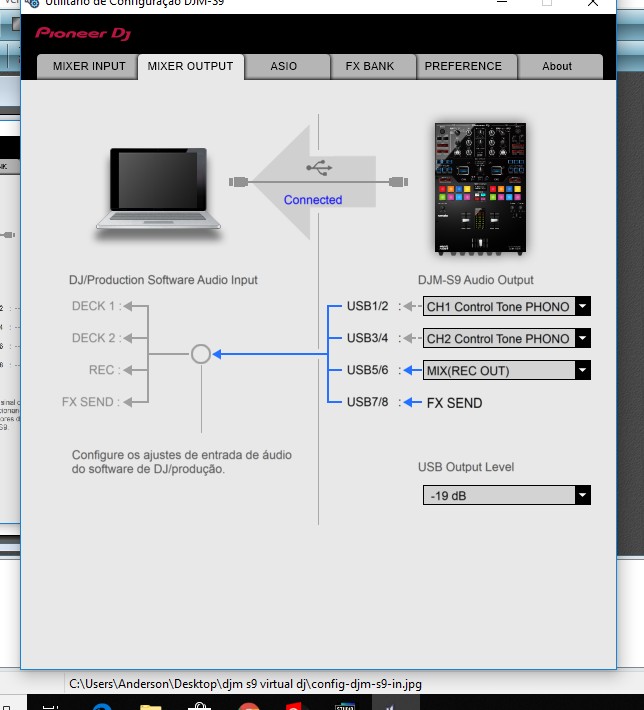Switch to the MIXER INPUT tab
The image size is (644, 710).
(87, 67)
